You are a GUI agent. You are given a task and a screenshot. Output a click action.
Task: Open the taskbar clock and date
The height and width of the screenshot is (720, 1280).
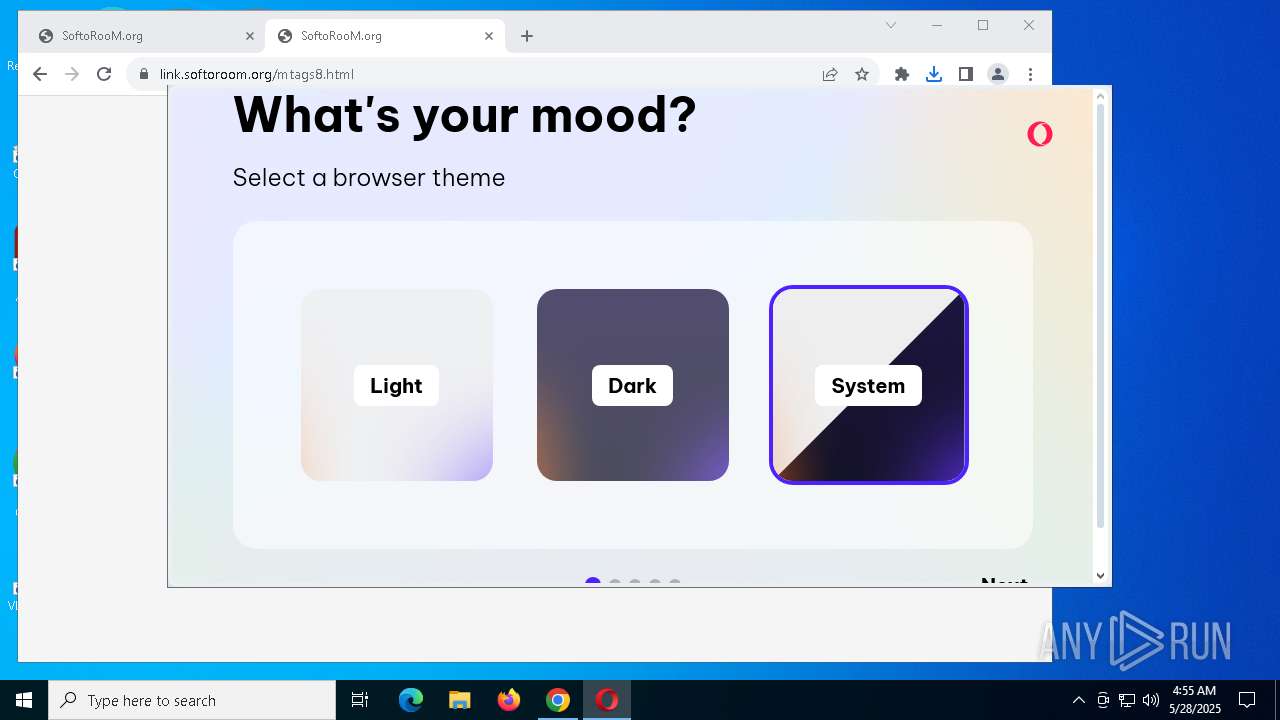click(1195, 700)
